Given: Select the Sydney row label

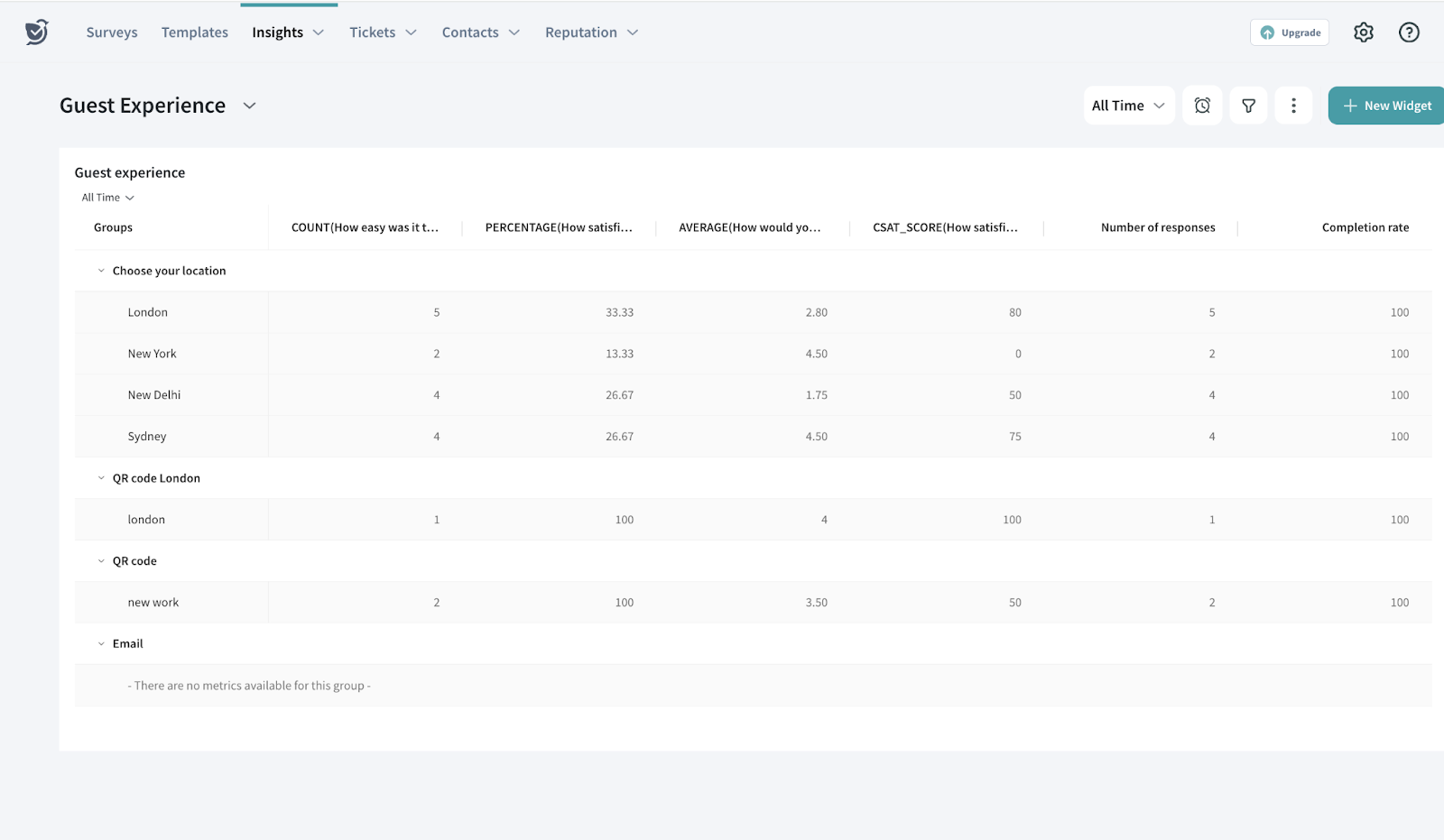Looking at the screenshot, I should [147, 437].
